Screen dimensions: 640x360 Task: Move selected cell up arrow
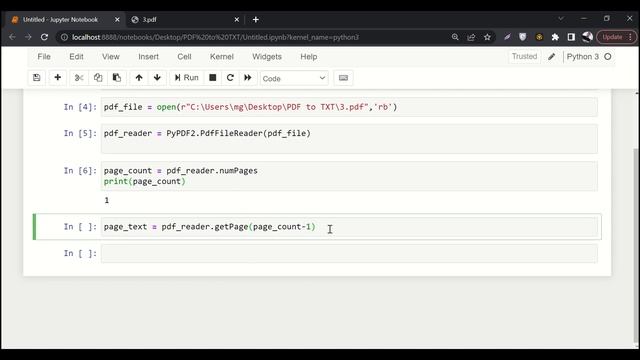tap(139, 78)
